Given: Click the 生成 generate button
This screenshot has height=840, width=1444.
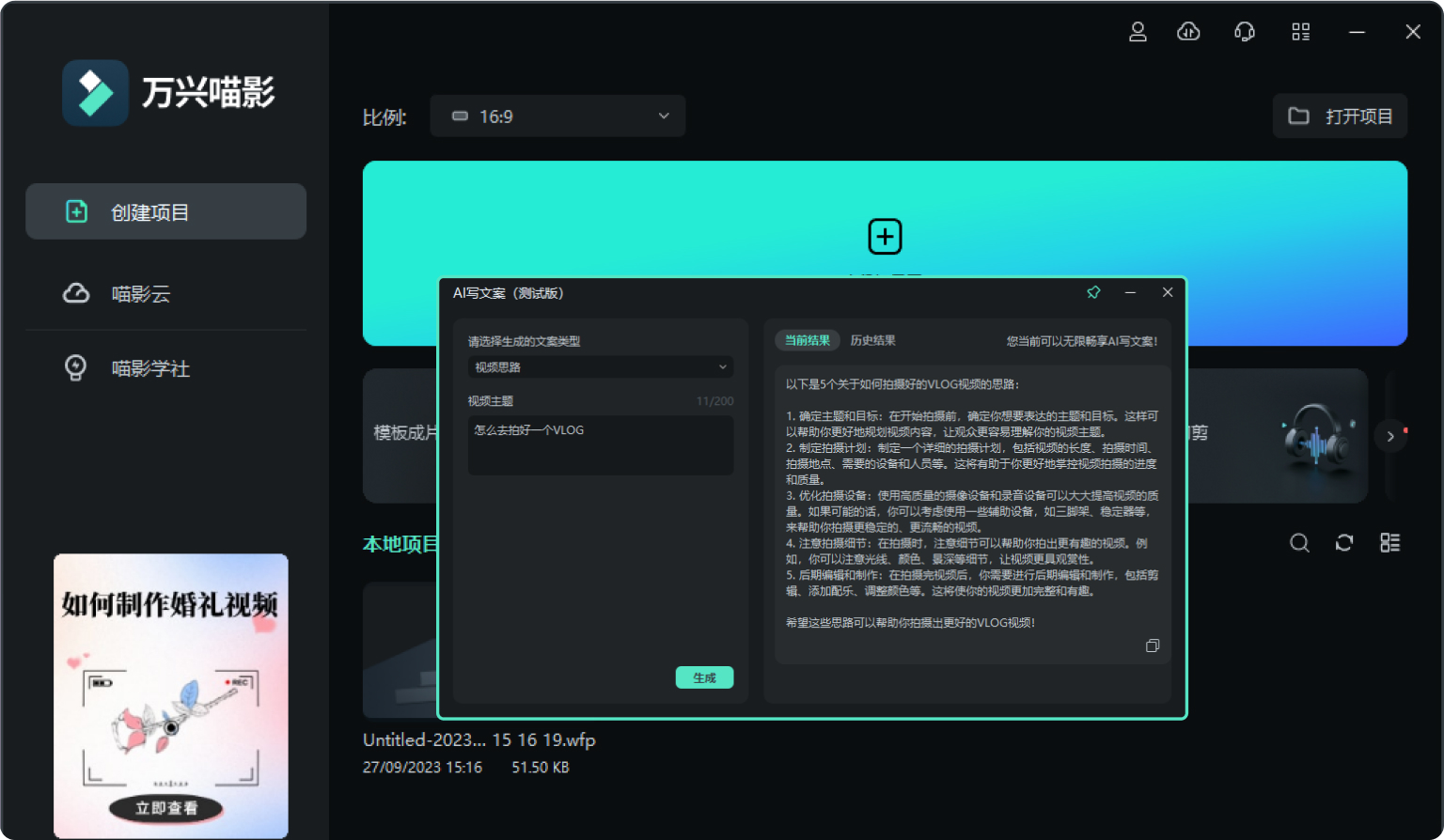Looking at the screenshot, I should (x=704, y=677).
